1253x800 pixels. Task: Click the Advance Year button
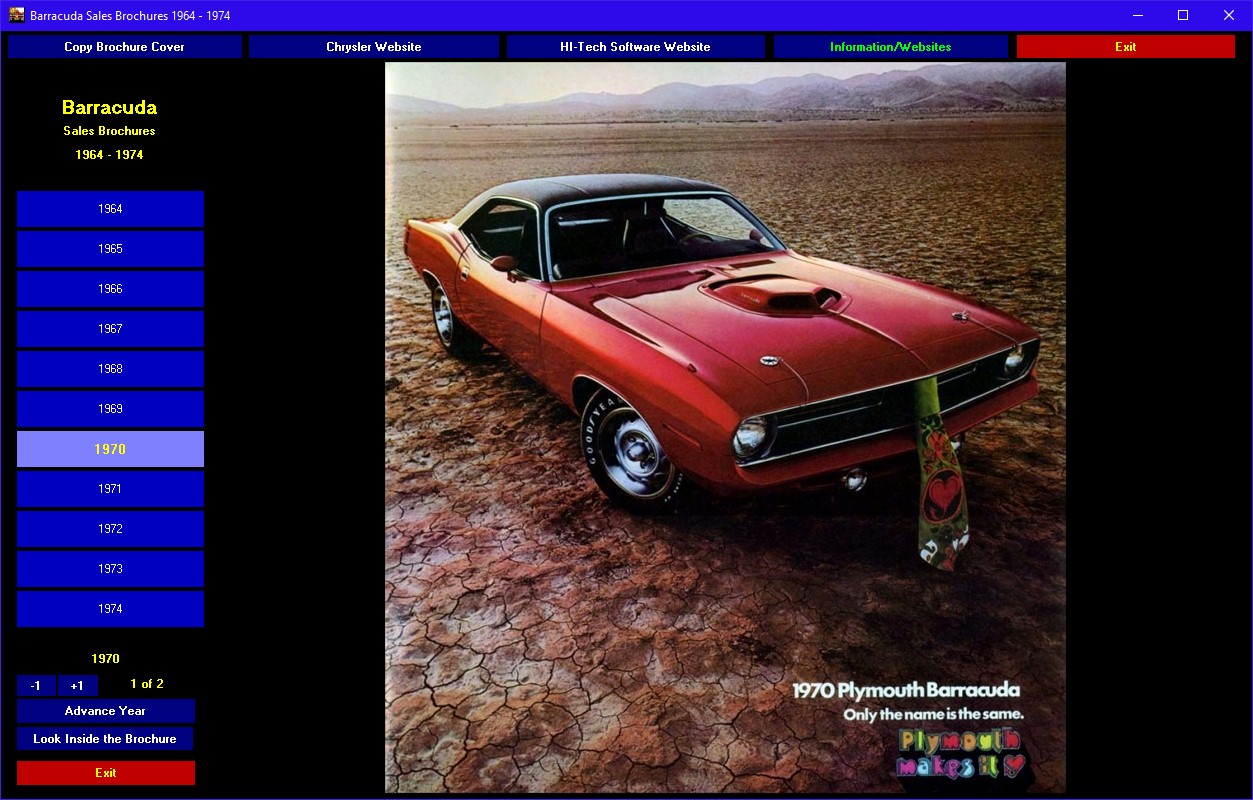[x=106, y=711]
